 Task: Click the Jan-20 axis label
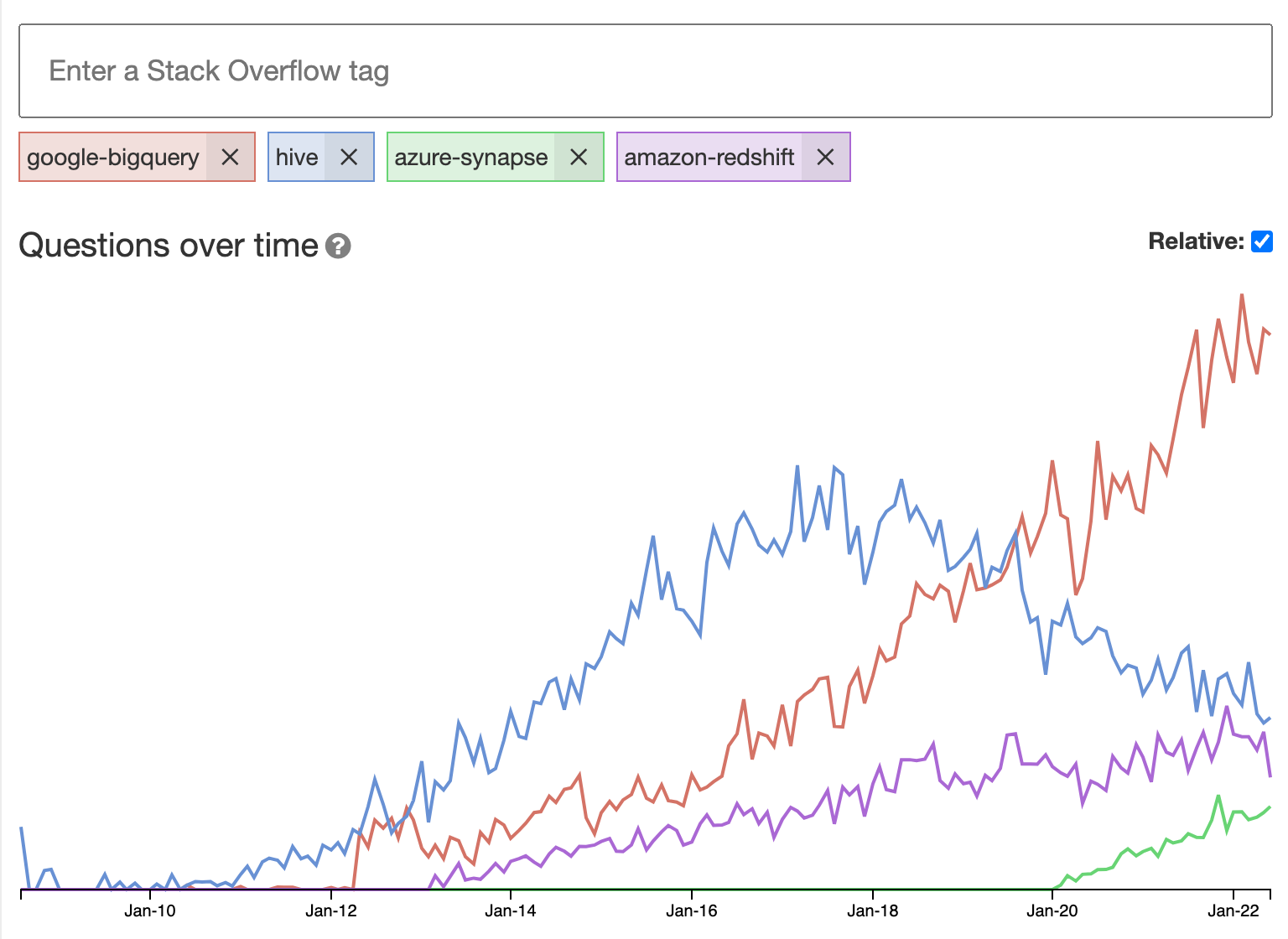pyautogui.click(x=1052, y=911)
